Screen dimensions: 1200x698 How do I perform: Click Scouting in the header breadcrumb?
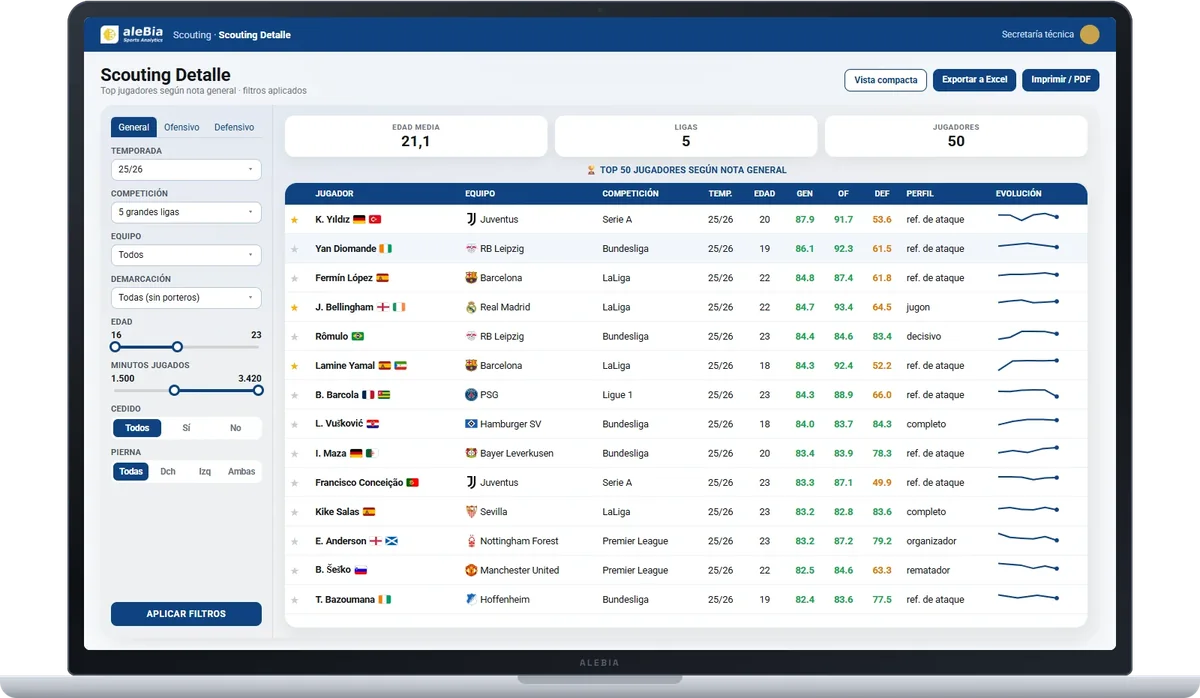point(192,35)
